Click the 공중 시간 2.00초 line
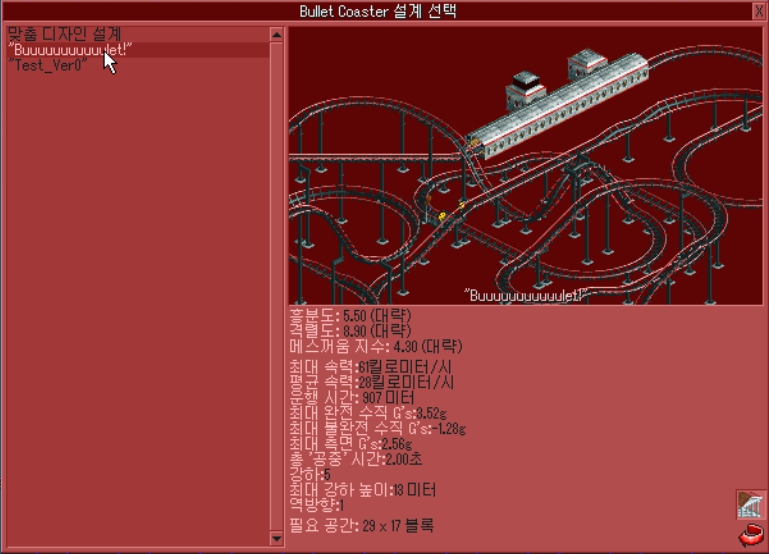This screenshot has width=769, height=554. point(356,459)
